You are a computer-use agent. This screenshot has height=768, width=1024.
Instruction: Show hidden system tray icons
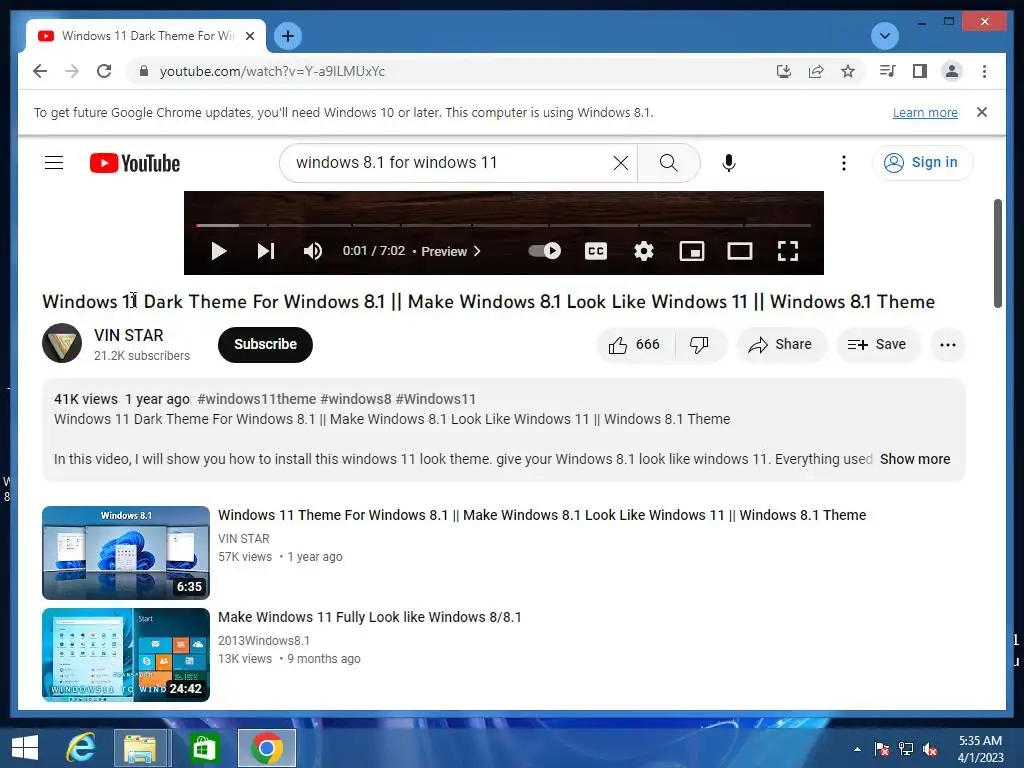[857, 749]
